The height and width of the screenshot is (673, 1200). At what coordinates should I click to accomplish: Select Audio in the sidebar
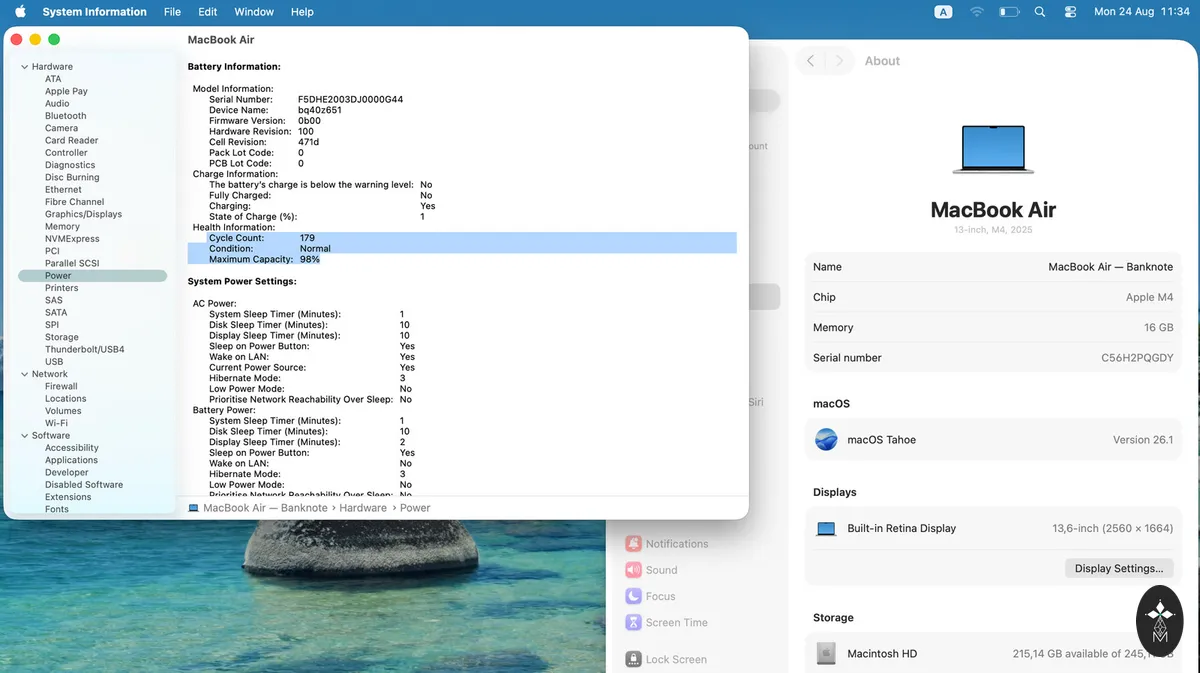coord(57,104)
